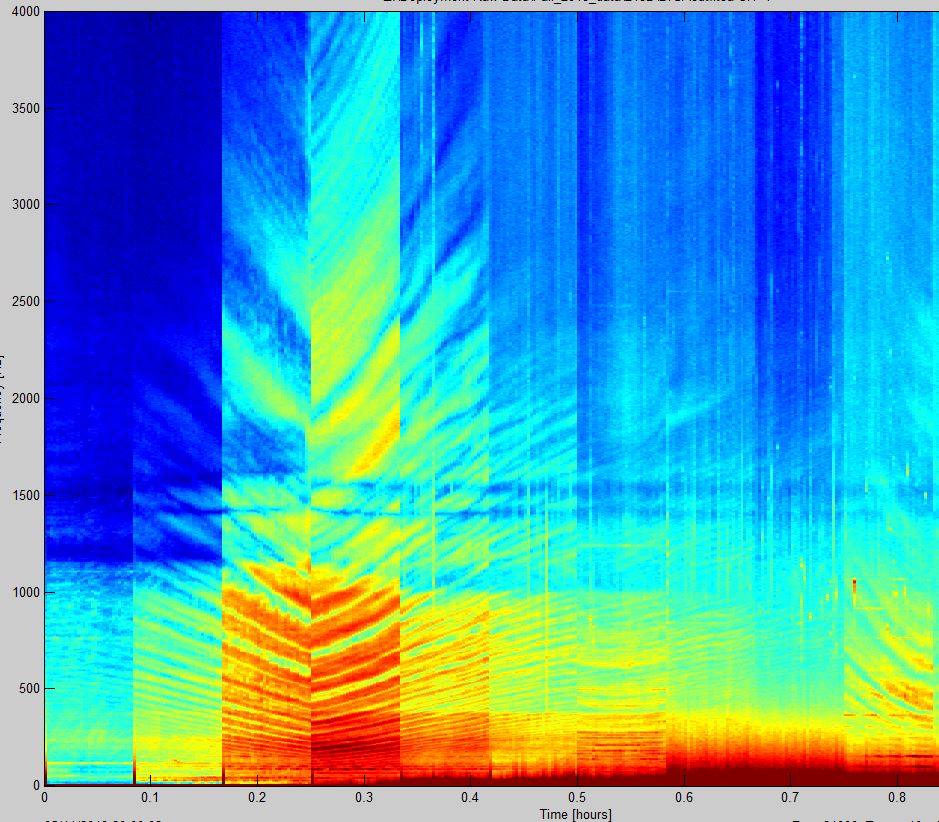
Task: Click the 0.1 tick on the time axis
Action: [x=150, y=798]
